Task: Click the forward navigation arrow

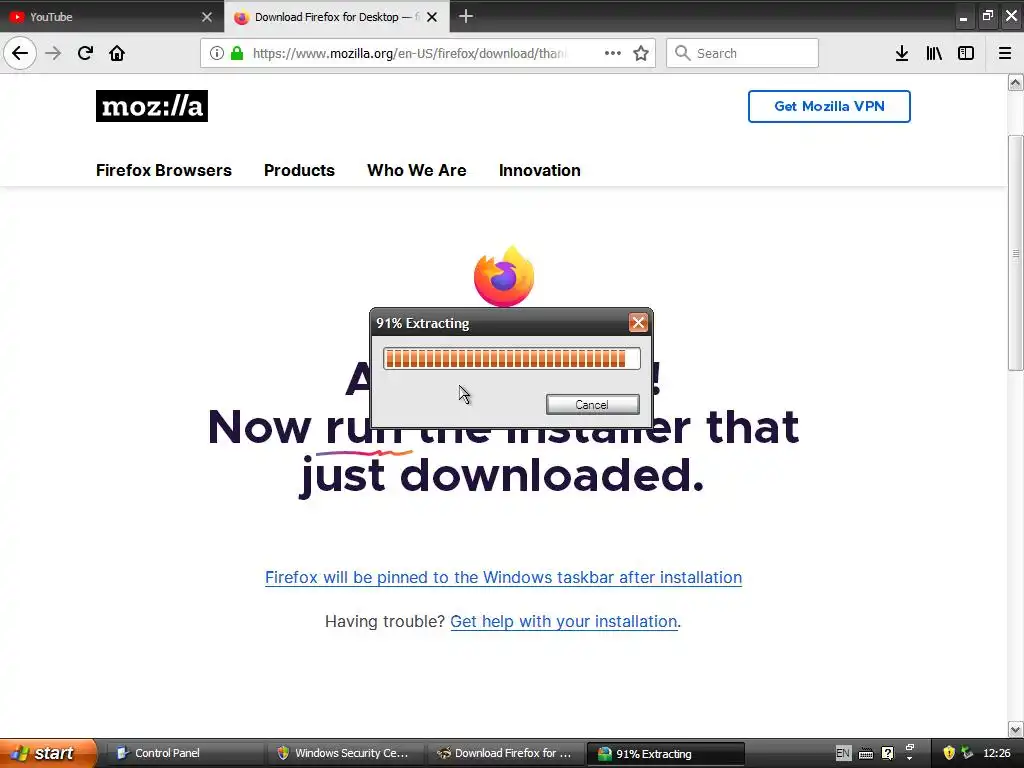Action: tap(53, 53)
